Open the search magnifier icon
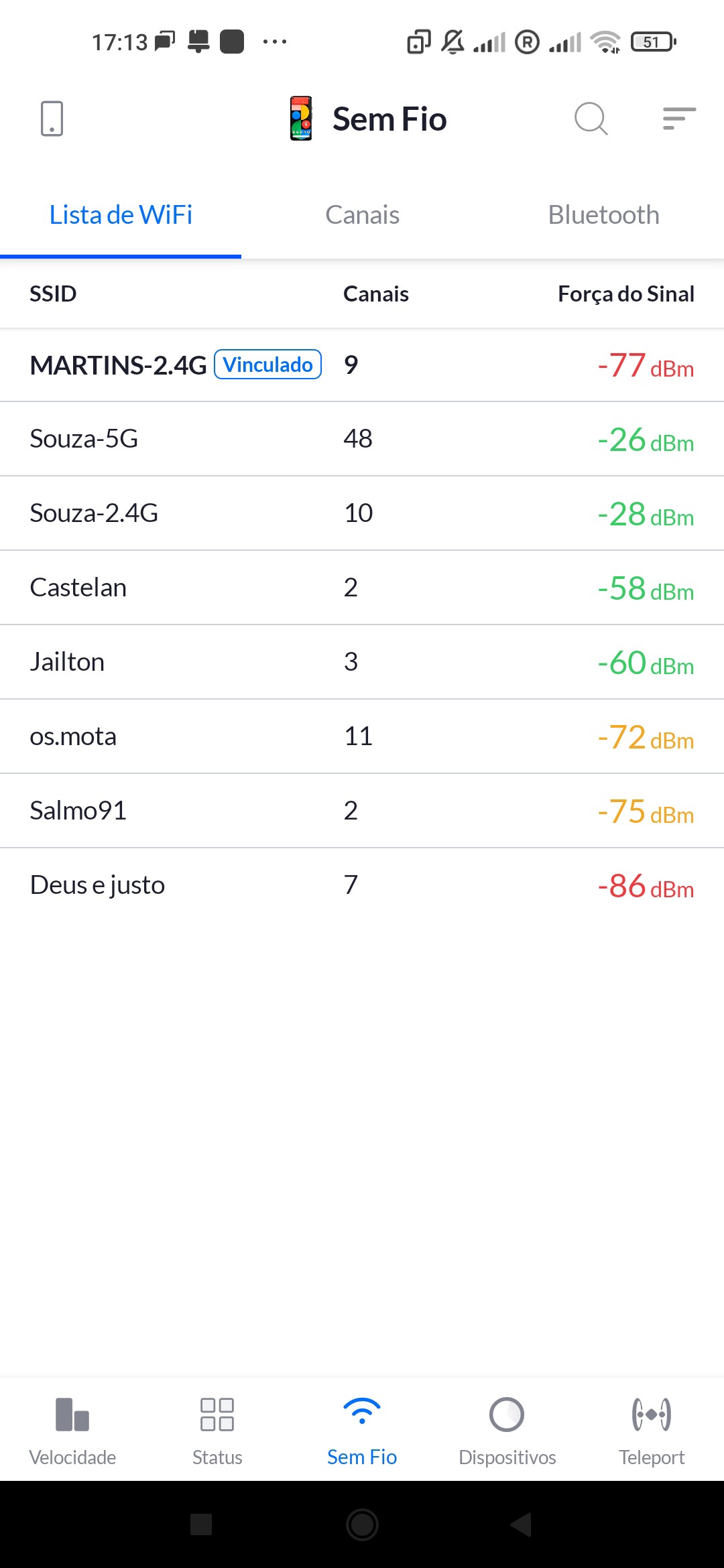The height and width of the screenshot is (1568, 724). point(591,119)
